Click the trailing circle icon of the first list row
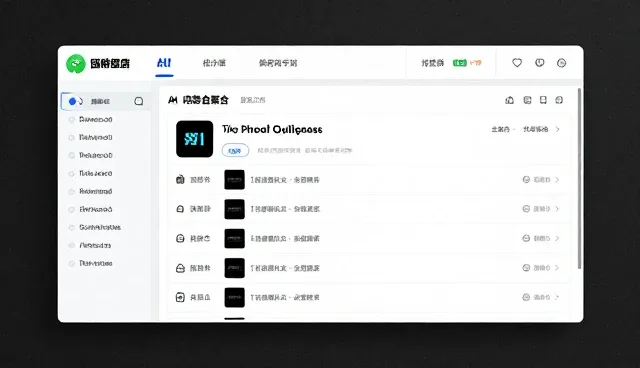The width and height of the screenshot is (640, 368). click(x=526, y=180)
